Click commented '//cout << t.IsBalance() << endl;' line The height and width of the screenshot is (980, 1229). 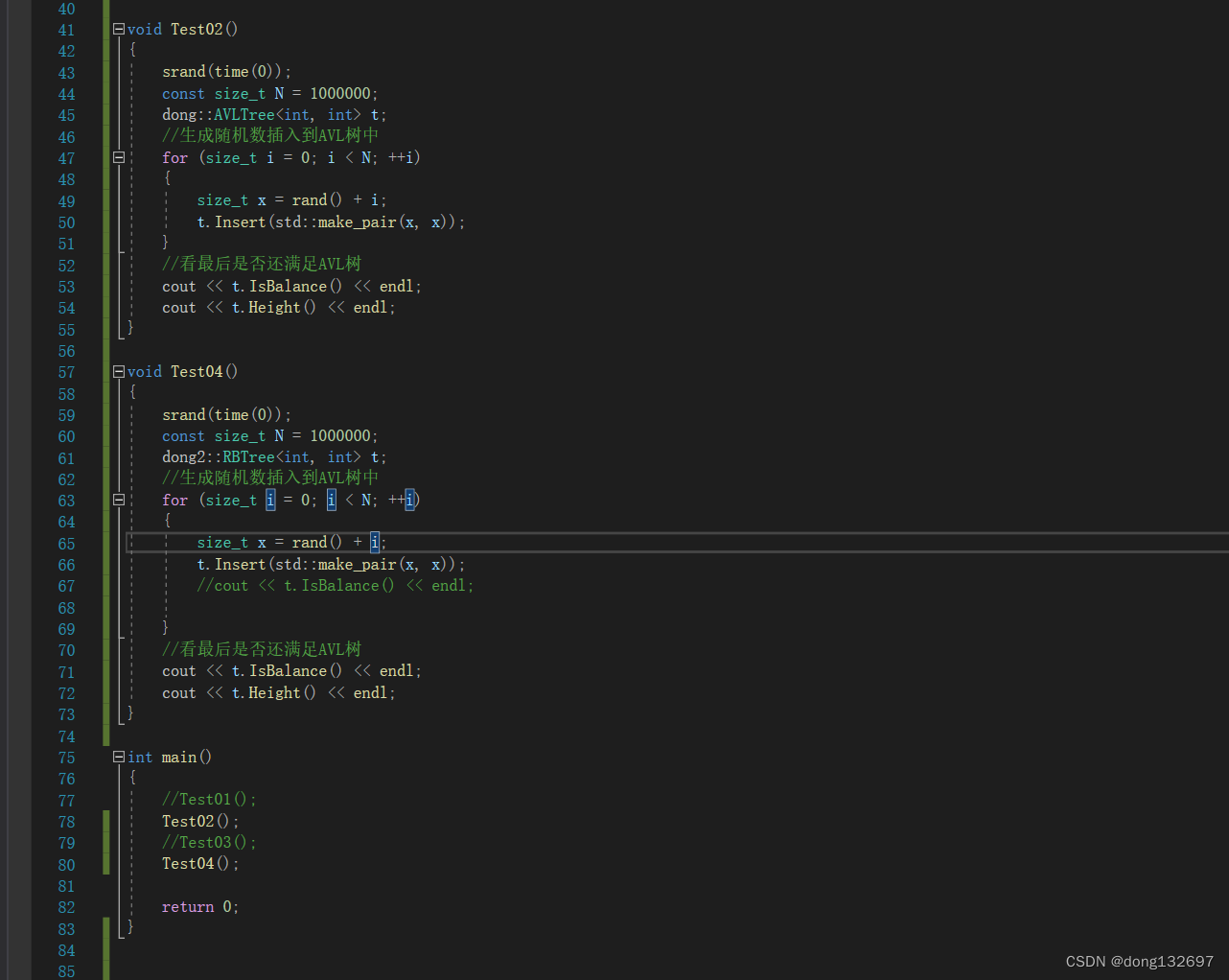336,586
